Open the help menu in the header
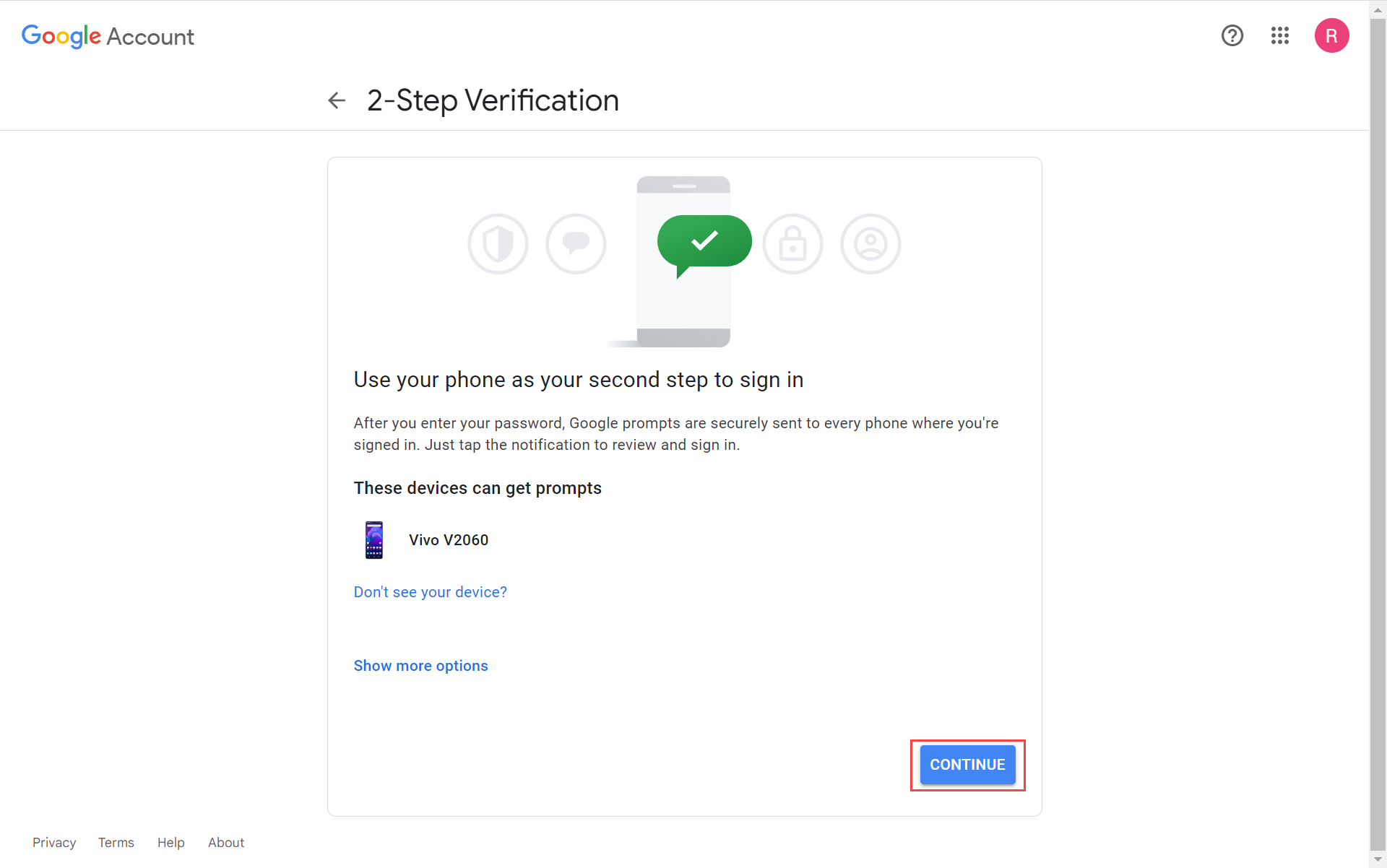 tap(1232, 35)
